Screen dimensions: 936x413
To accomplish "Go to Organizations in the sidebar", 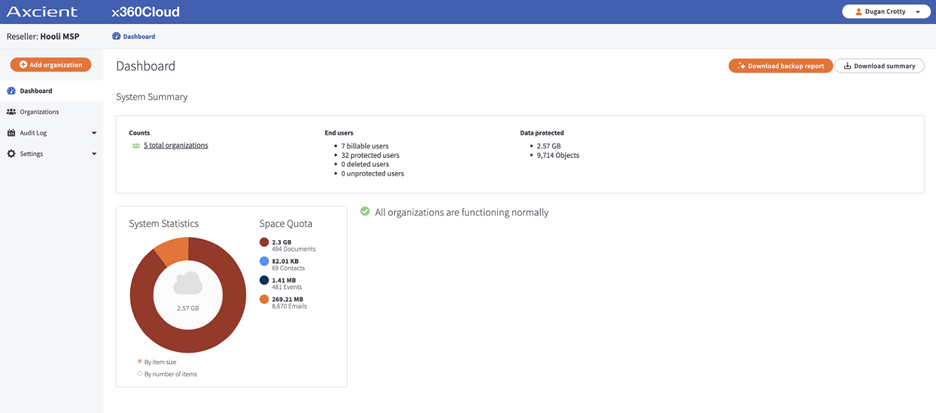I will point(39,112).
